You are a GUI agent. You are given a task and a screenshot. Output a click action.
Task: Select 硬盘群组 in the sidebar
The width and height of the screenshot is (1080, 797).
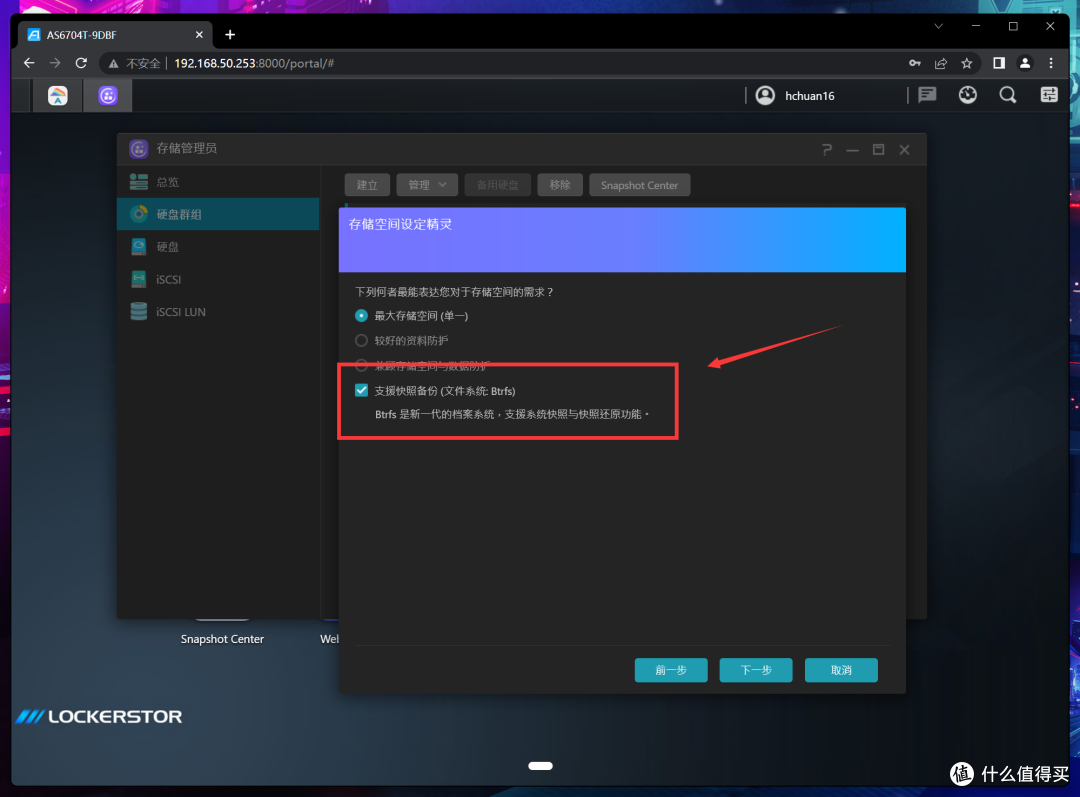click(179, 214)
